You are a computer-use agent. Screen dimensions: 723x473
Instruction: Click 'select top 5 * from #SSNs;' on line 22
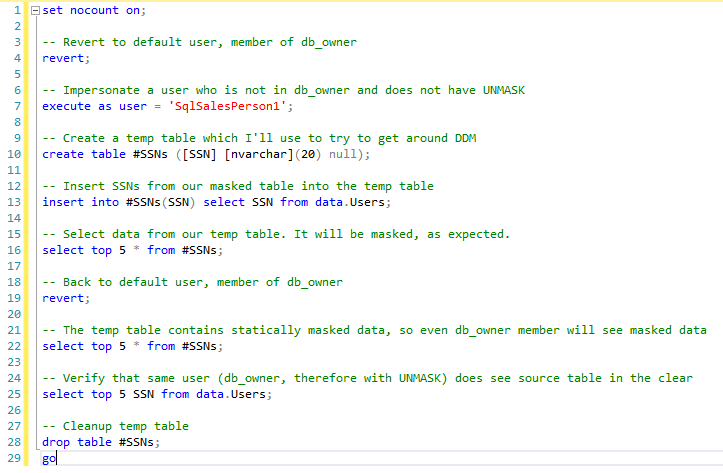tap(133, 346)
